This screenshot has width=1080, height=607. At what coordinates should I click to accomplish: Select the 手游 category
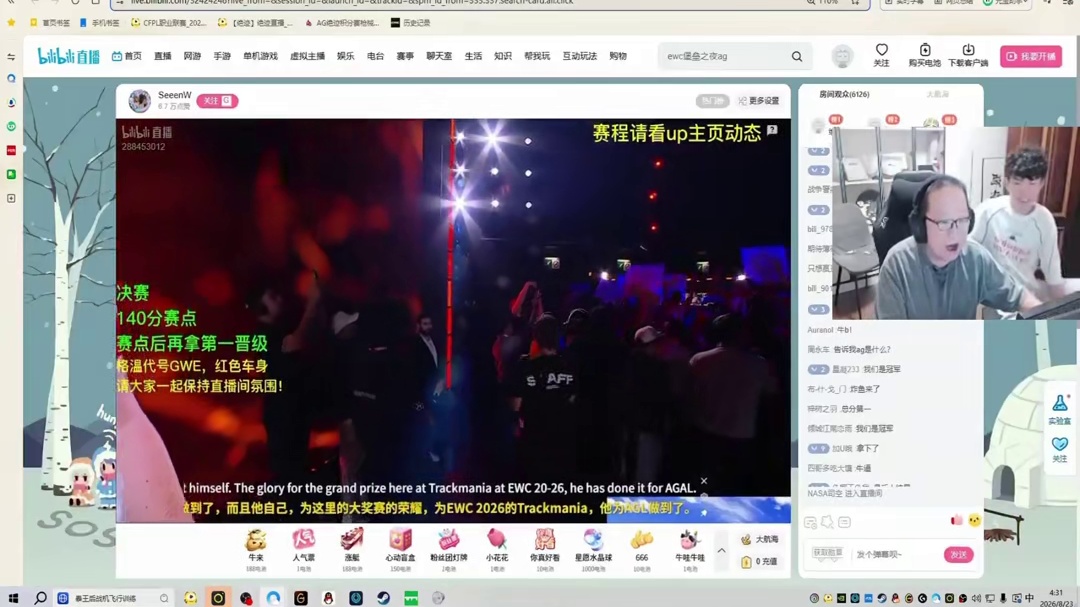222,56
